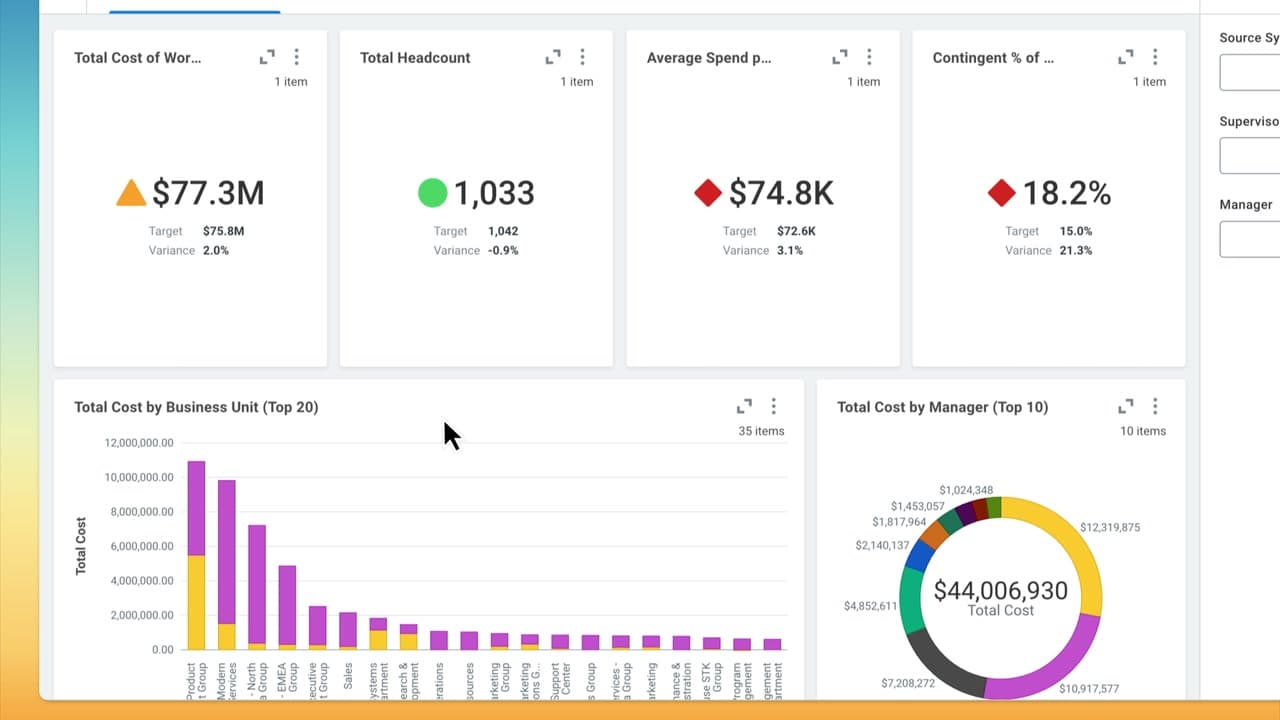
Task: Click the $74.8K average spend value
Action: point(781,192)
